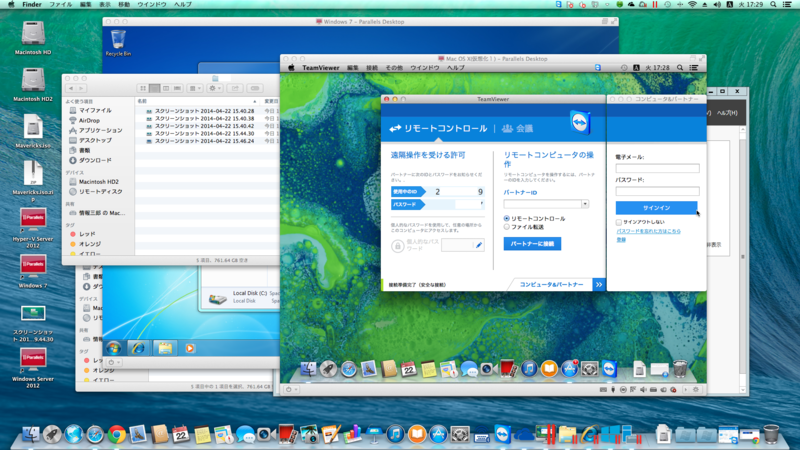Switch to the 会議 tab
Viewport: 800px width, 450px height.
pos(517,129)
